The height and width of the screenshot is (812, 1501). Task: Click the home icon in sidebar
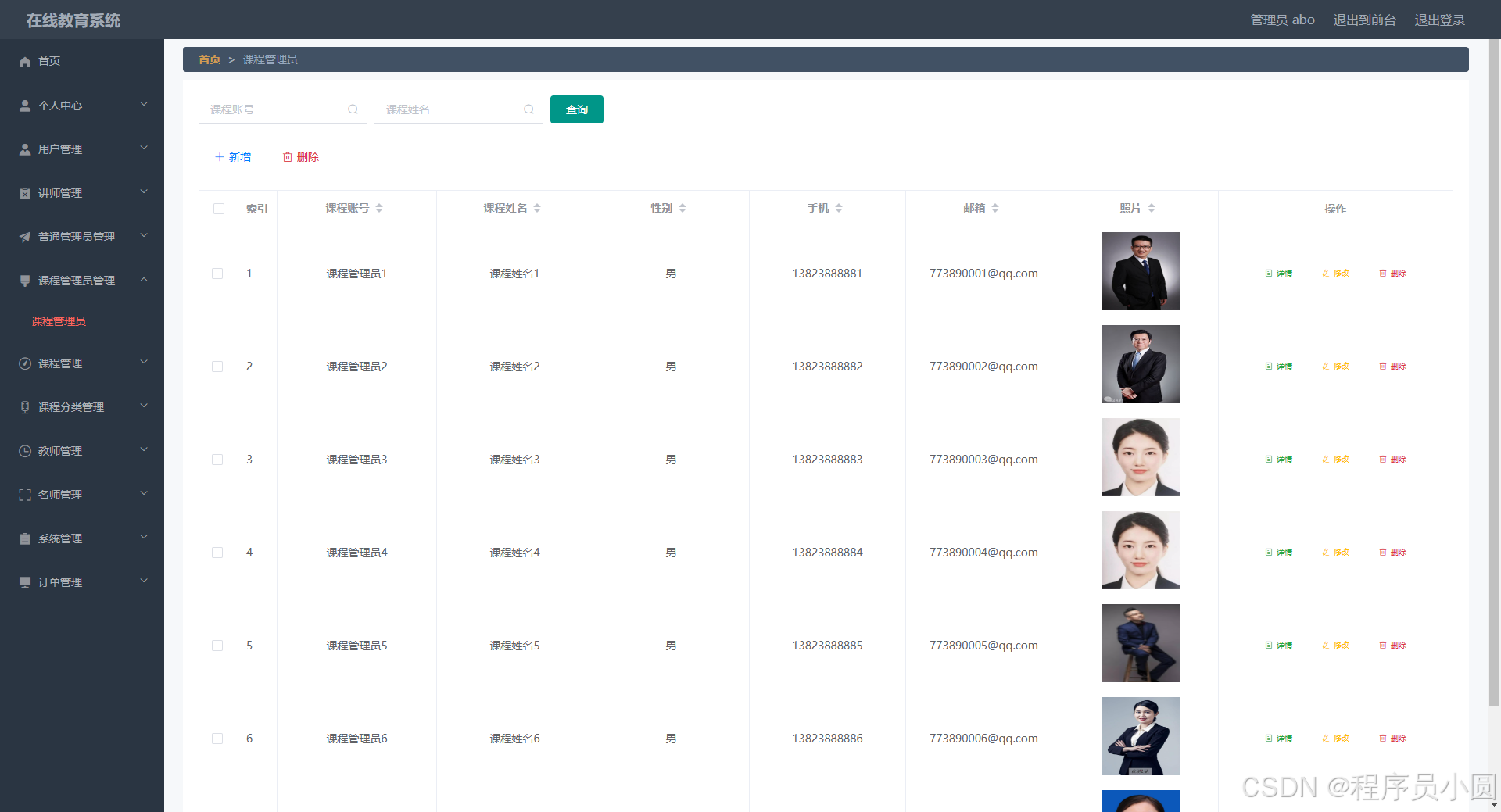click(x=25, y=62)
